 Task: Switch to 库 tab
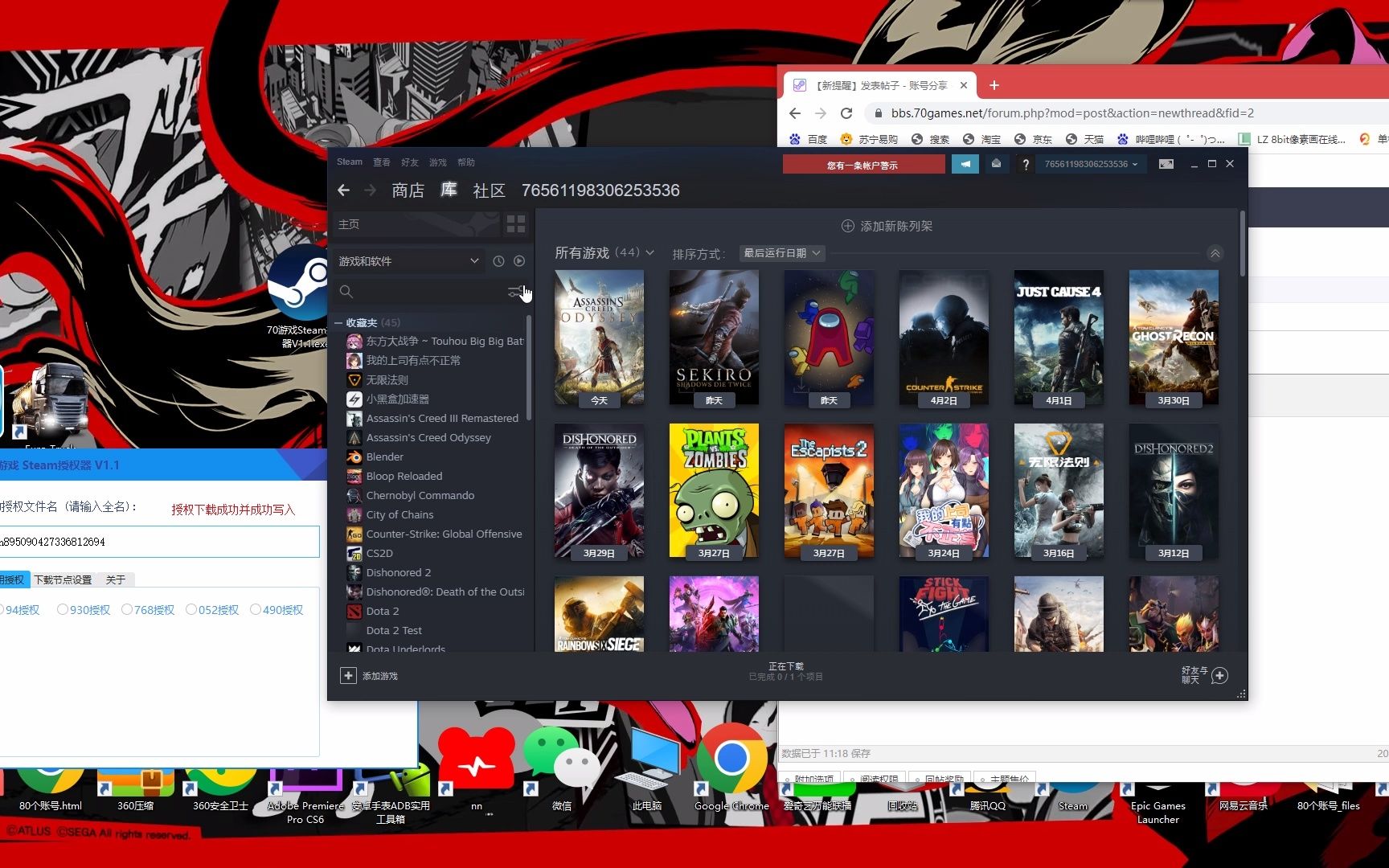[x=449, y=190]
